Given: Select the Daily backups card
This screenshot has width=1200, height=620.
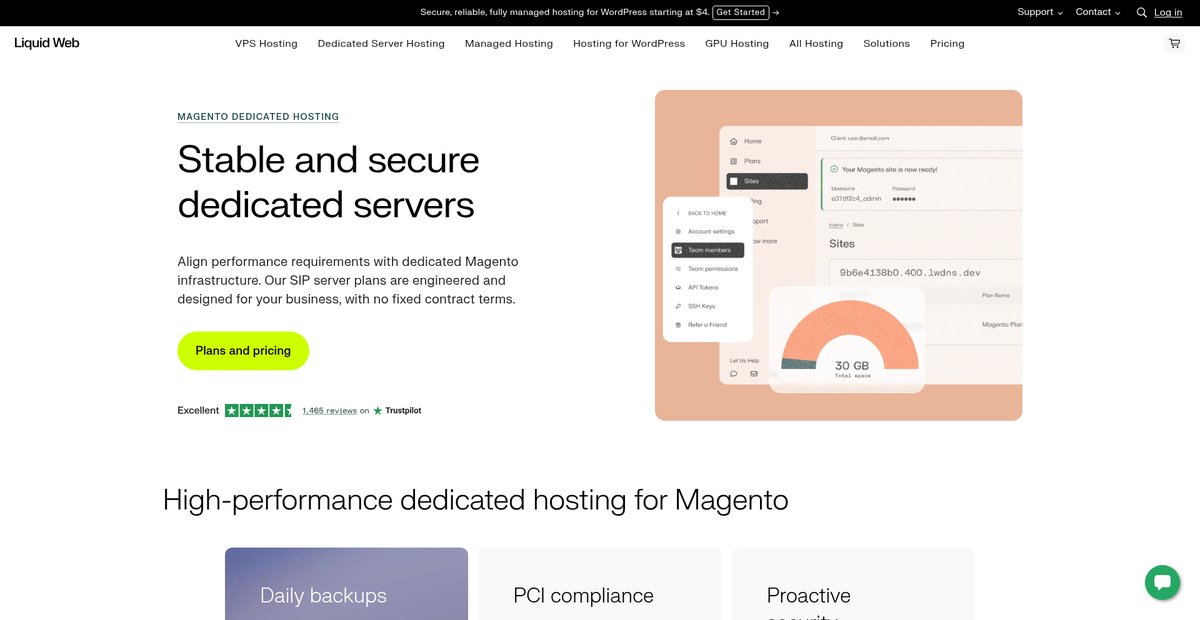Looking at the screenshot, I should (x=346, y=584).
